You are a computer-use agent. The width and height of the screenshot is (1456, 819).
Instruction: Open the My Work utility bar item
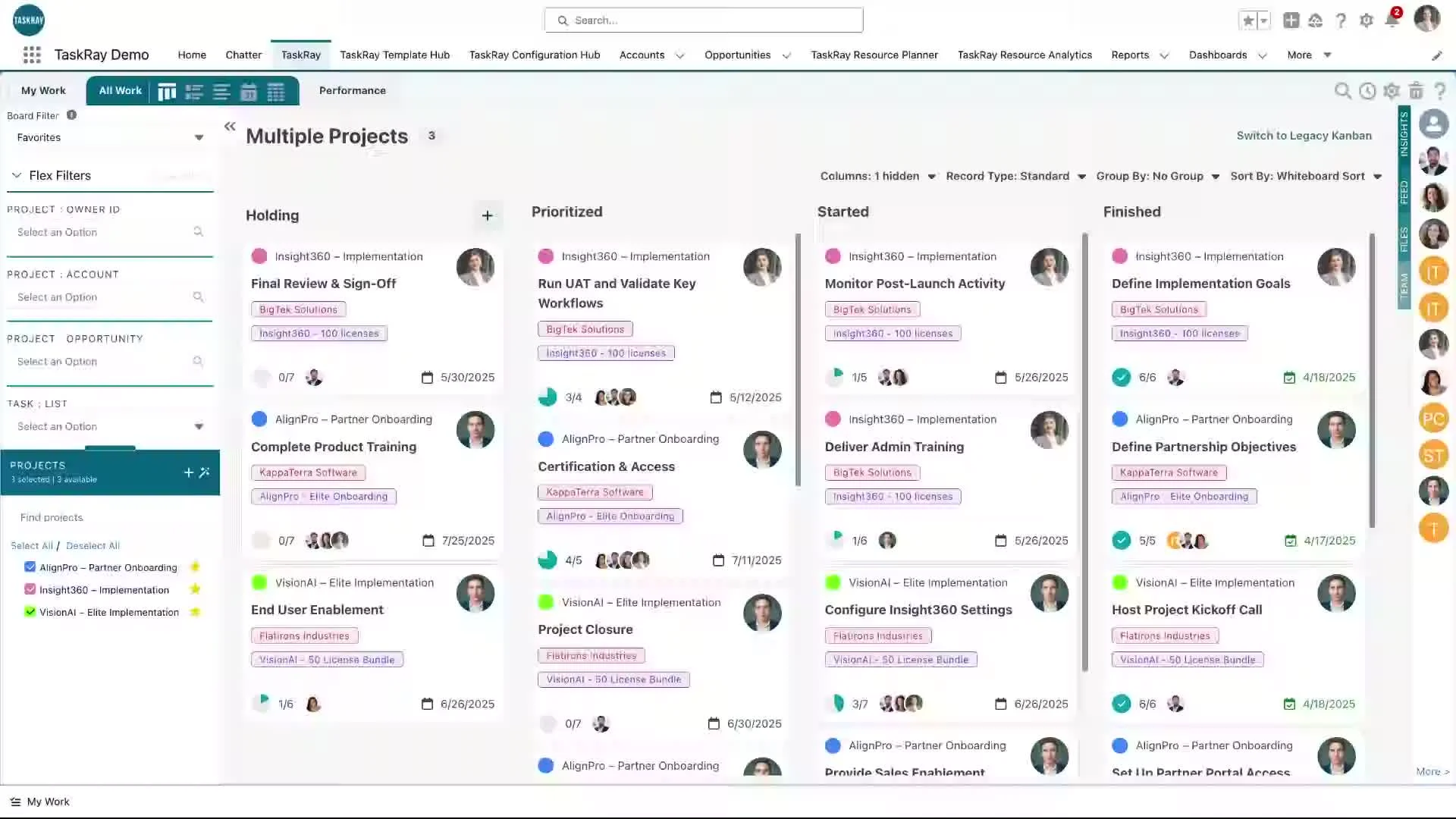40,802
